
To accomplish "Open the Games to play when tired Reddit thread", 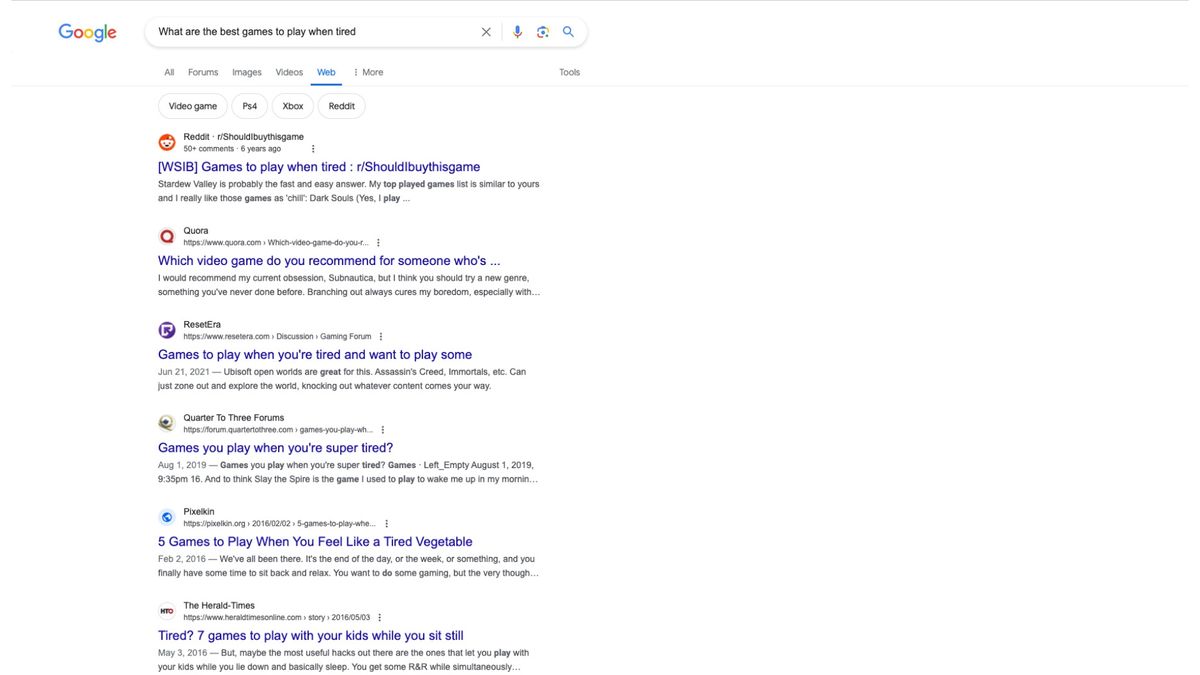I will coord(318,166).
